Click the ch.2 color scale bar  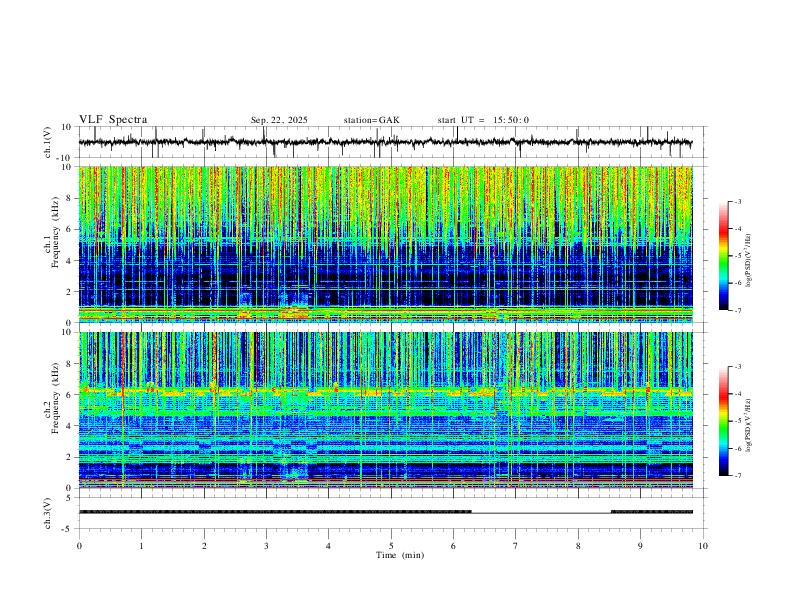coord(723,421)
